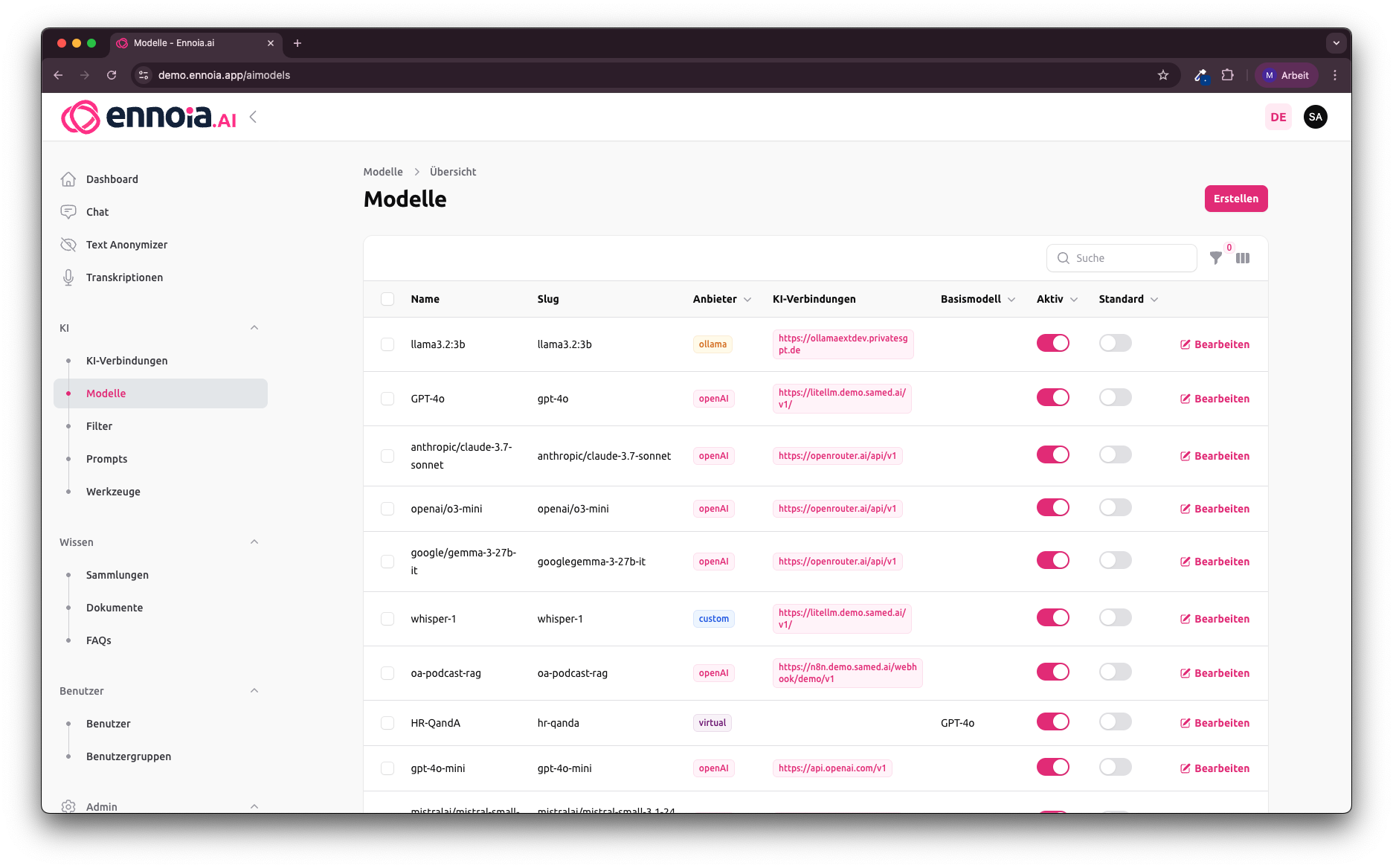1393x868 pixels.
Task: Open the Dashboard home icon
Action: click(68, 179)
